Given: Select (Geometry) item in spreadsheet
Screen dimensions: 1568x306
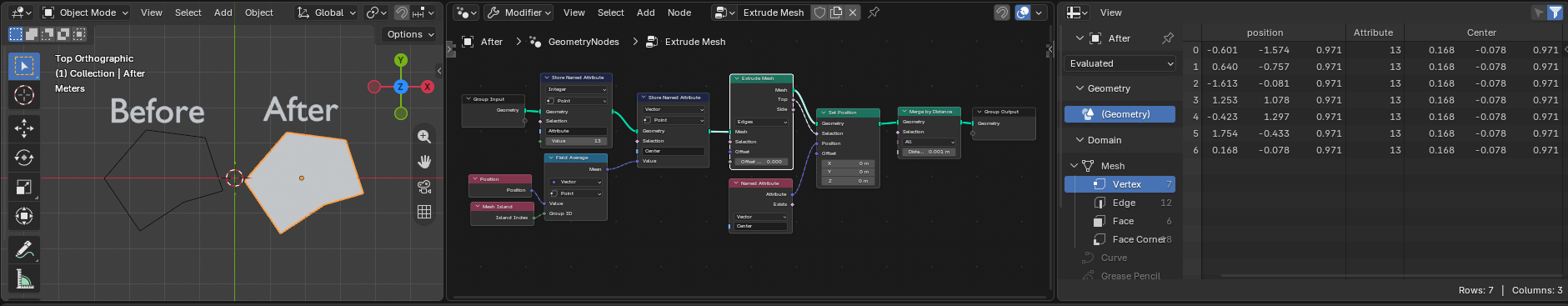Looking at the screenshot, I should 1120,114.
